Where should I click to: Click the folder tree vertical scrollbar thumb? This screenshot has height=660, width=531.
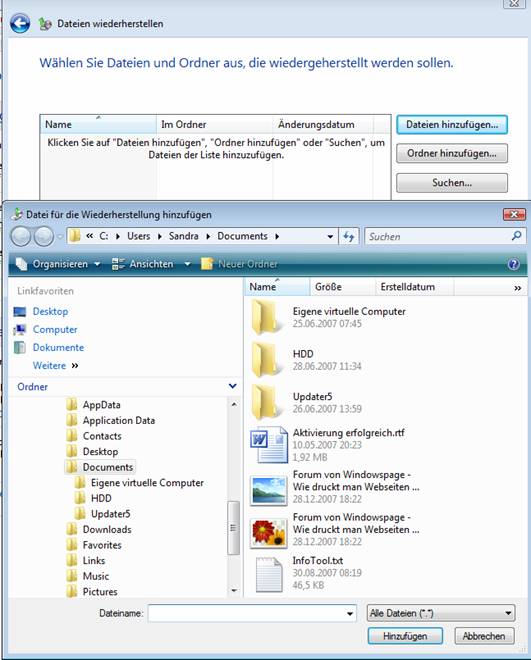coord(233,528)
